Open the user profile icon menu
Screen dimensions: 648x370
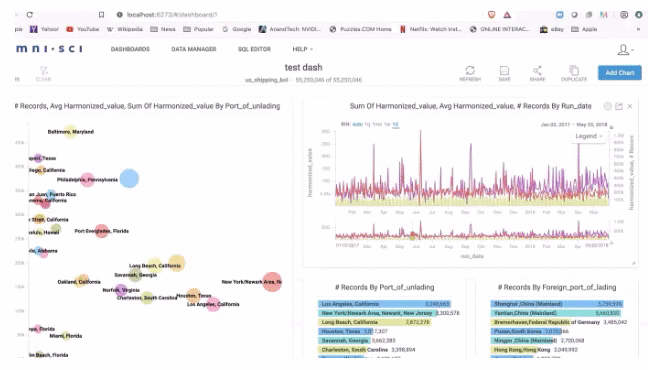pyautogui.click(x=625, y=50)
